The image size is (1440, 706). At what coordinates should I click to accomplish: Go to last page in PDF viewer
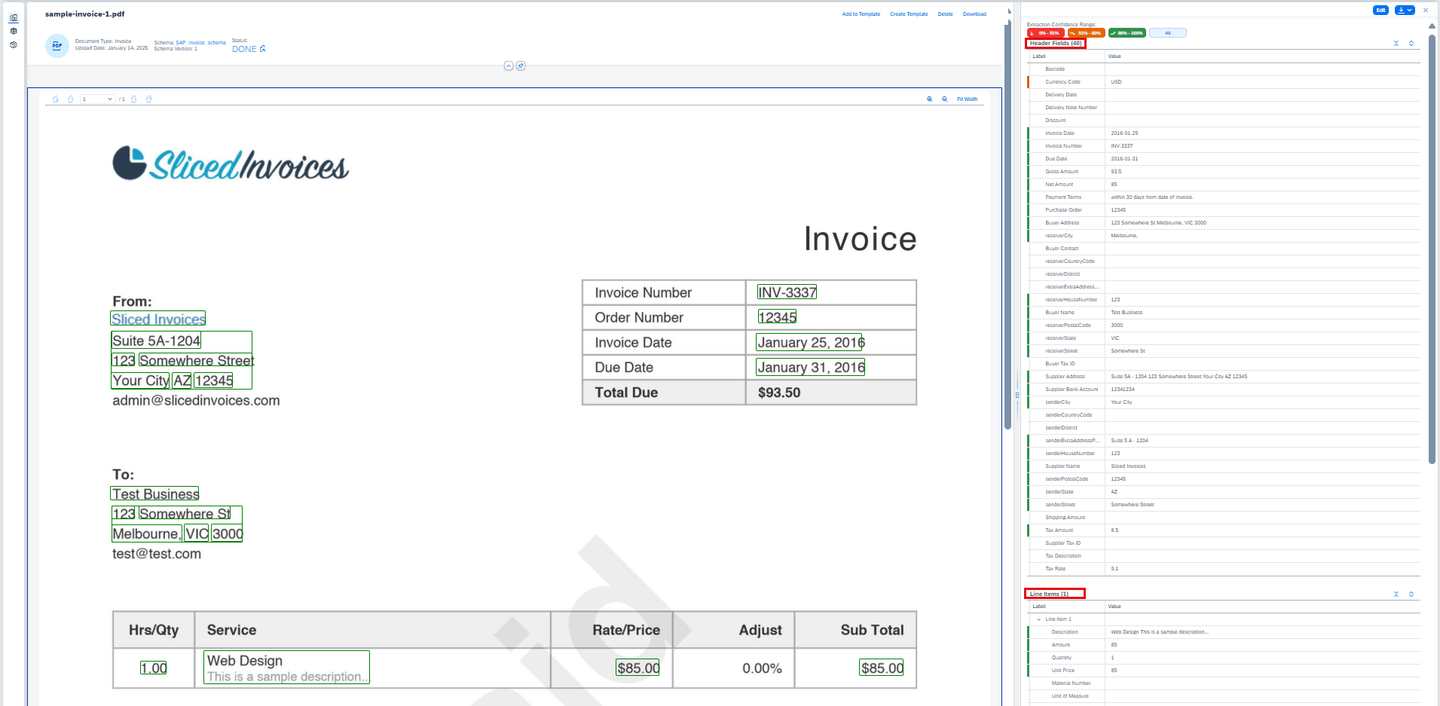(x=149, y=99)
